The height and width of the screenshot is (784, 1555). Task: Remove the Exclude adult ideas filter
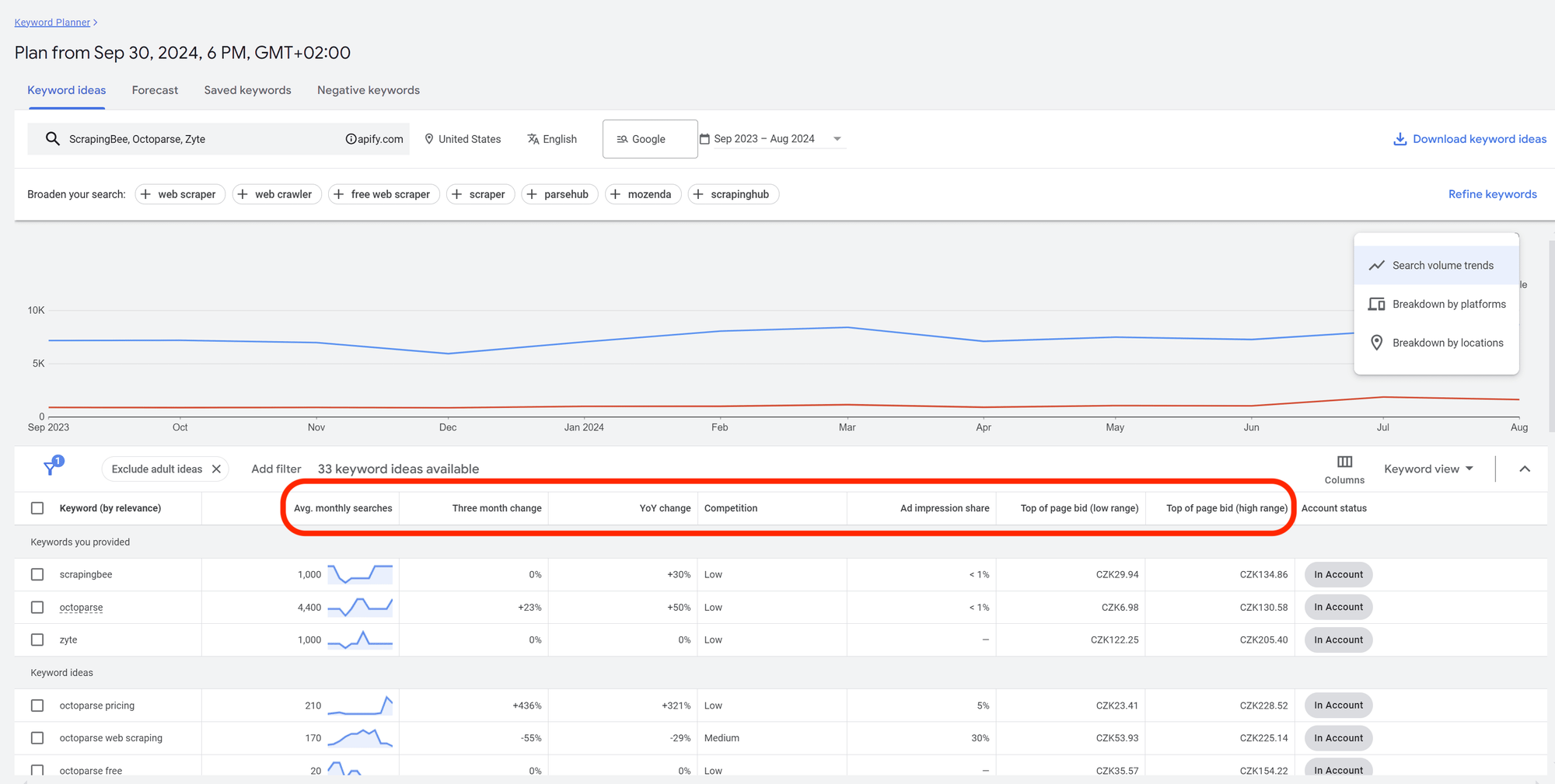[x=215, y=469]
